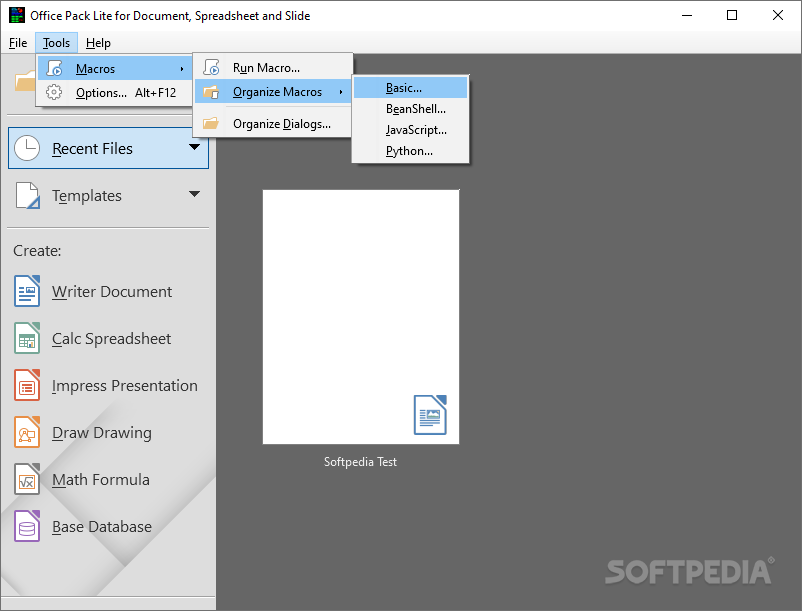Open the File menu

[x=18, y=43]
